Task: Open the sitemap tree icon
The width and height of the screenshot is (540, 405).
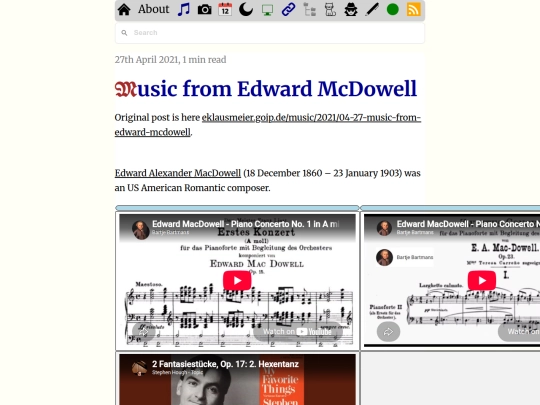Action: [x=310, y=10]
